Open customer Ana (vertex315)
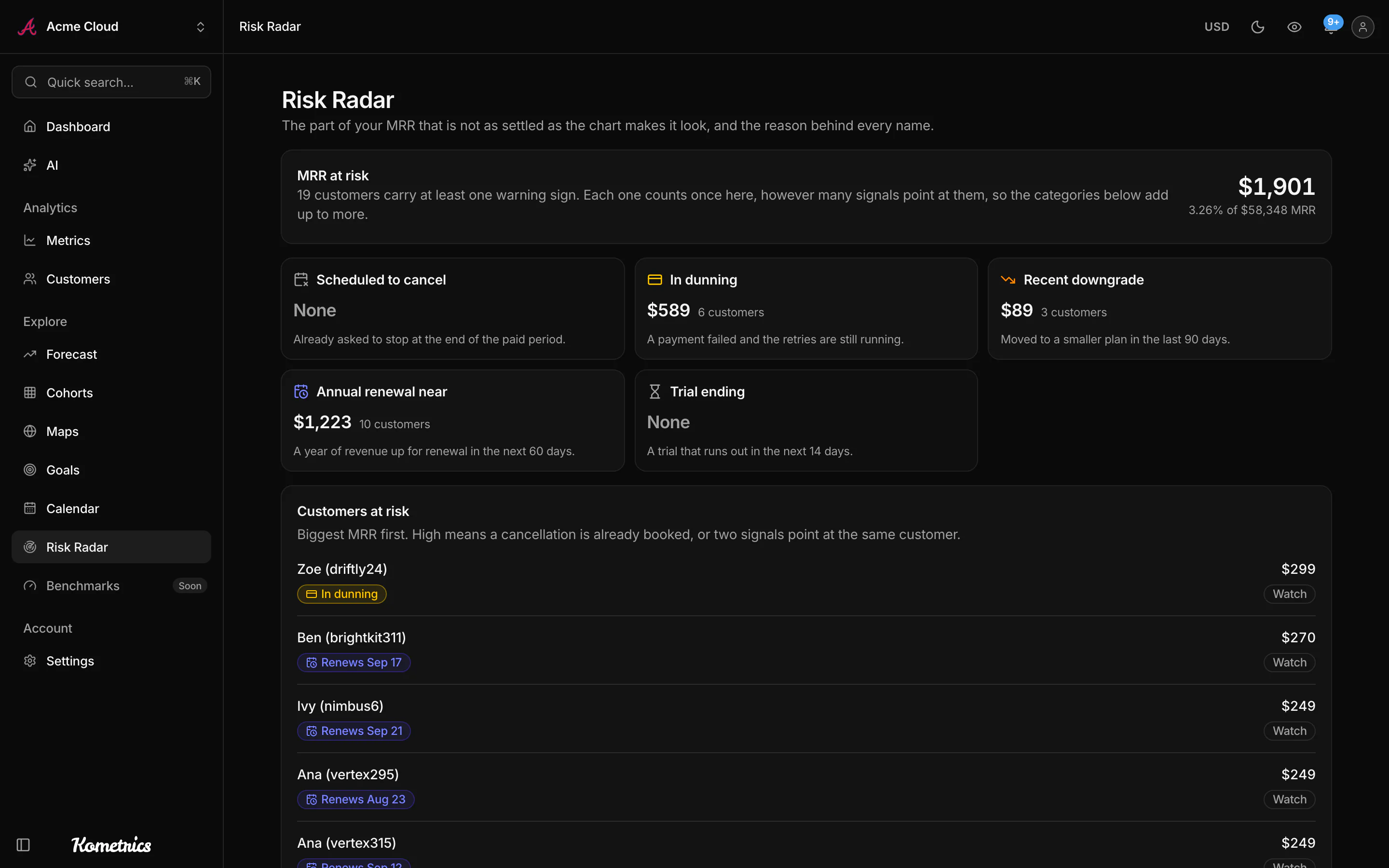Viewport: 1389px width, 868px height. [347, 843]
